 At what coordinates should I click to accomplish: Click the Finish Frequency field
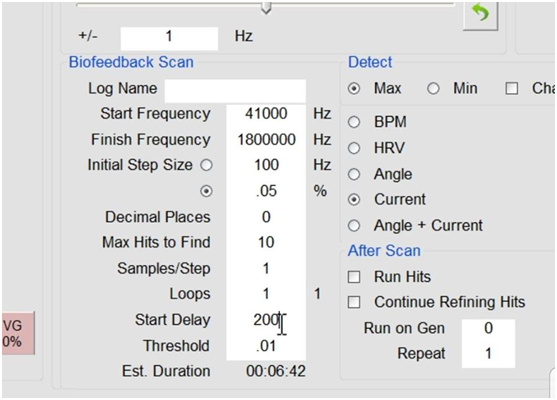coord(266,140)
